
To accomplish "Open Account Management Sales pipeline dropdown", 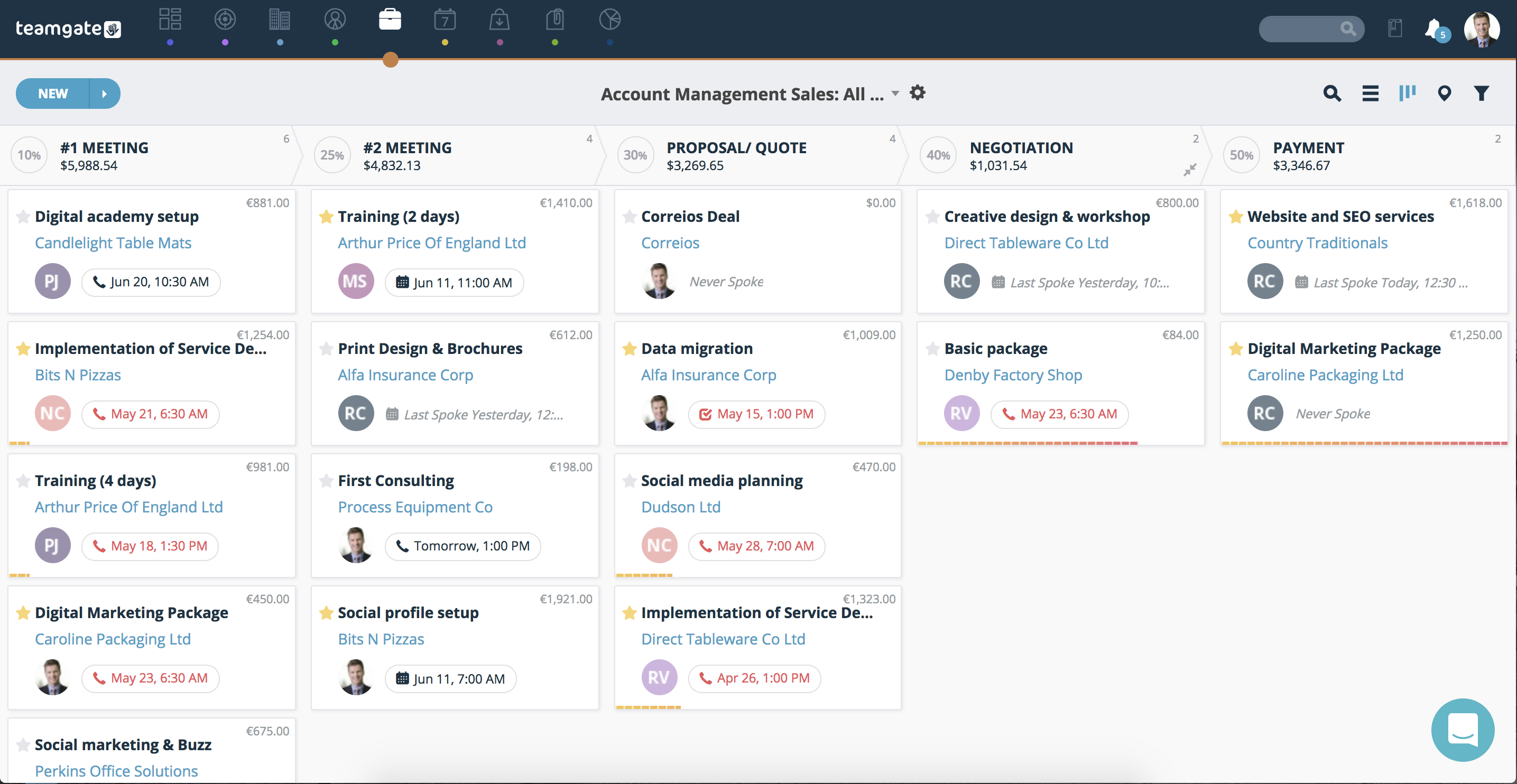I will (x=895, y=94).
